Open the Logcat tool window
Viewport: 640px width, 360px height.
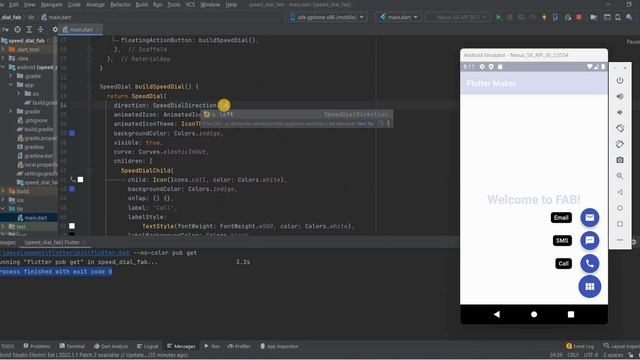(148, 346)
